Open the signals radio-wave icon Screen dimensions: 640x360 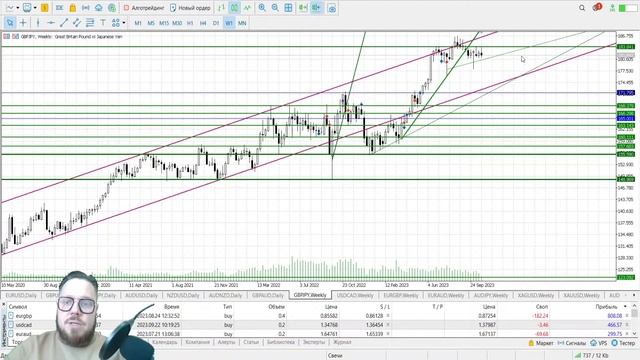click(86, 8)
